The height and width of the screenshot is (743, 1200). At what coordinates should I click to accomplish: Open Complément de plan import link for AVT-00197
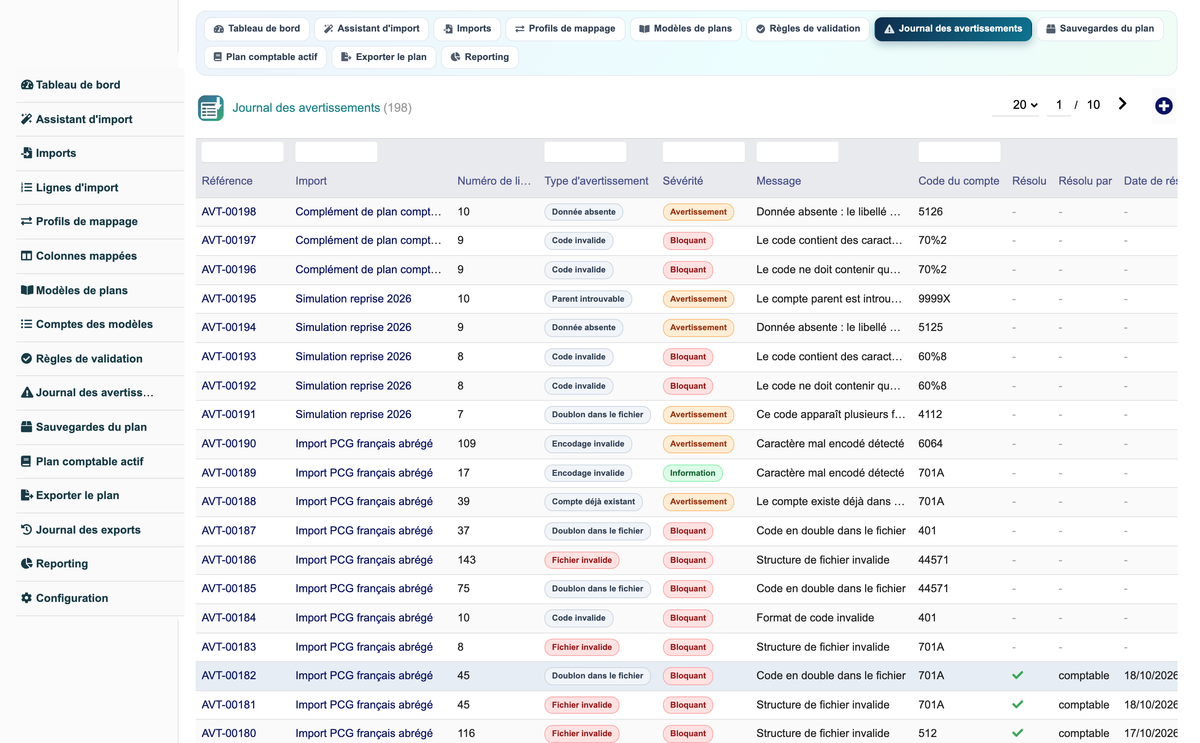pos(369,240)
